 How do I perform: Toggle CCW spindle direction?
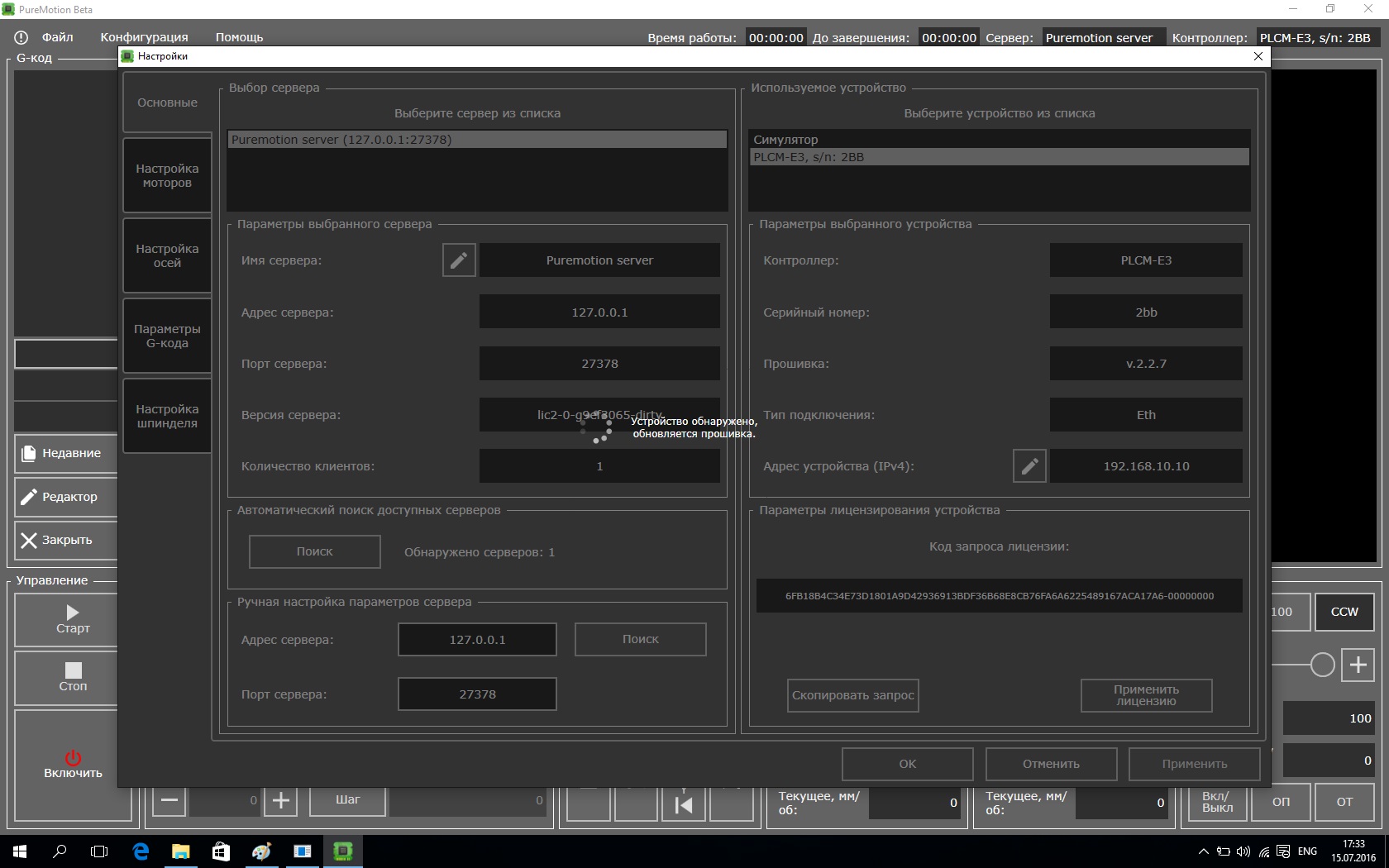coord(1344,612)
